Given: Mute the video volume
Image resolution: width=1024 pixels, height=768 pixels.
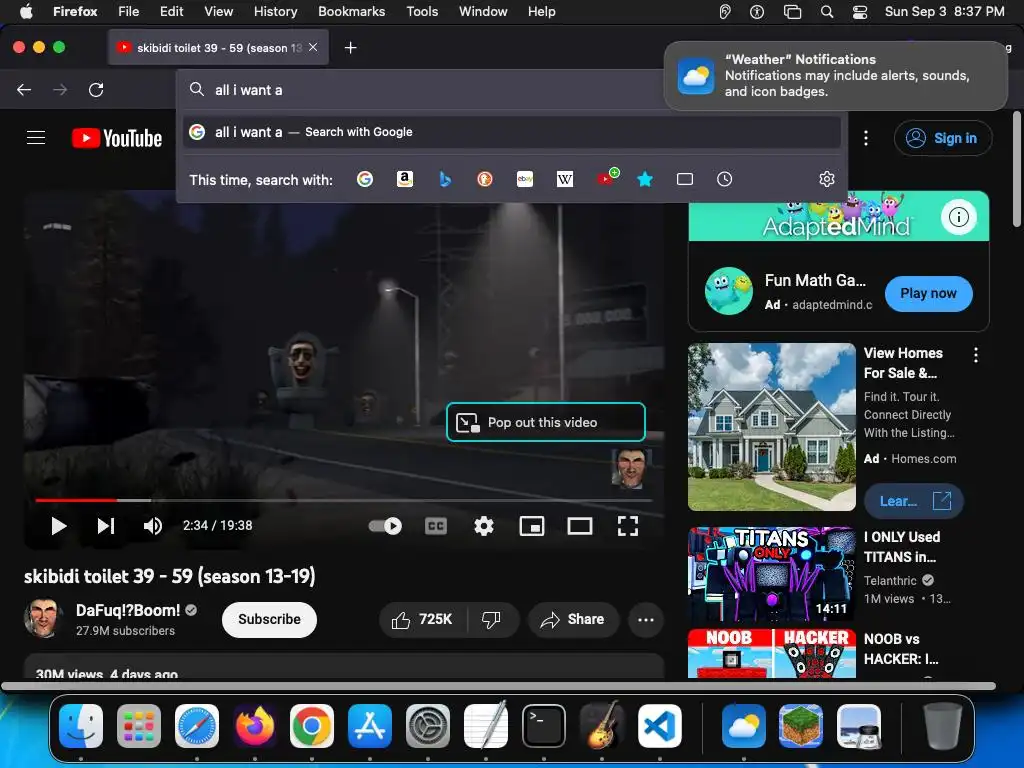Looking at the screenshot, I should (x=153, y=526).
